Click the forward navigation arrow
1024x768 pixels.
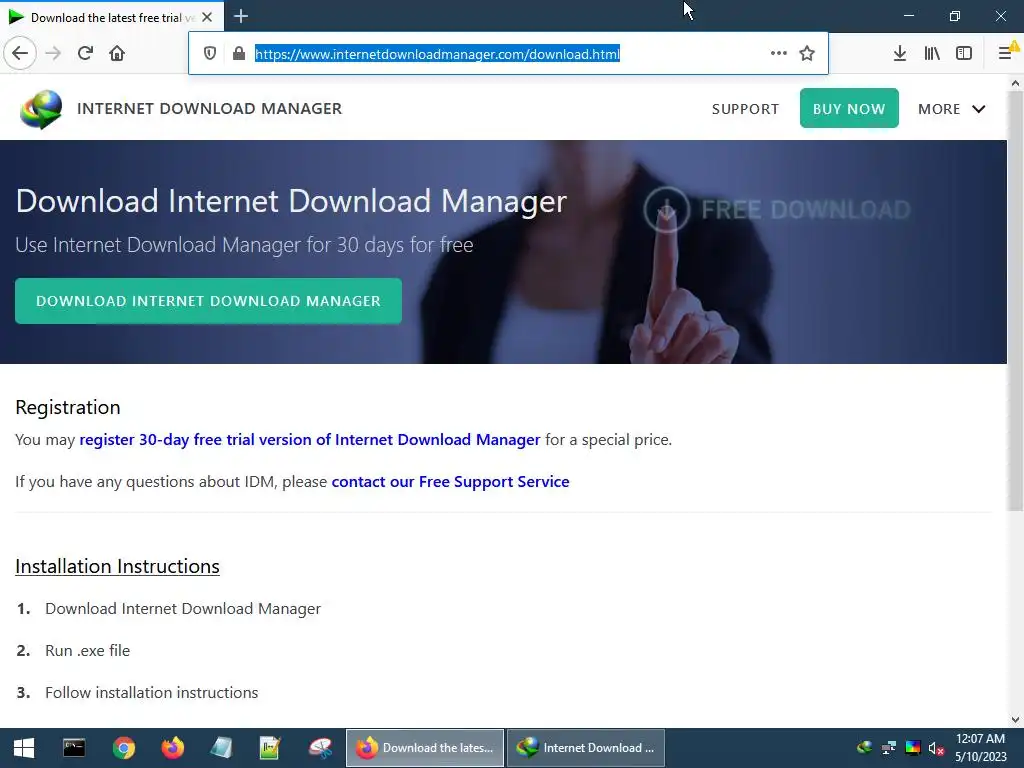(53, 53)
